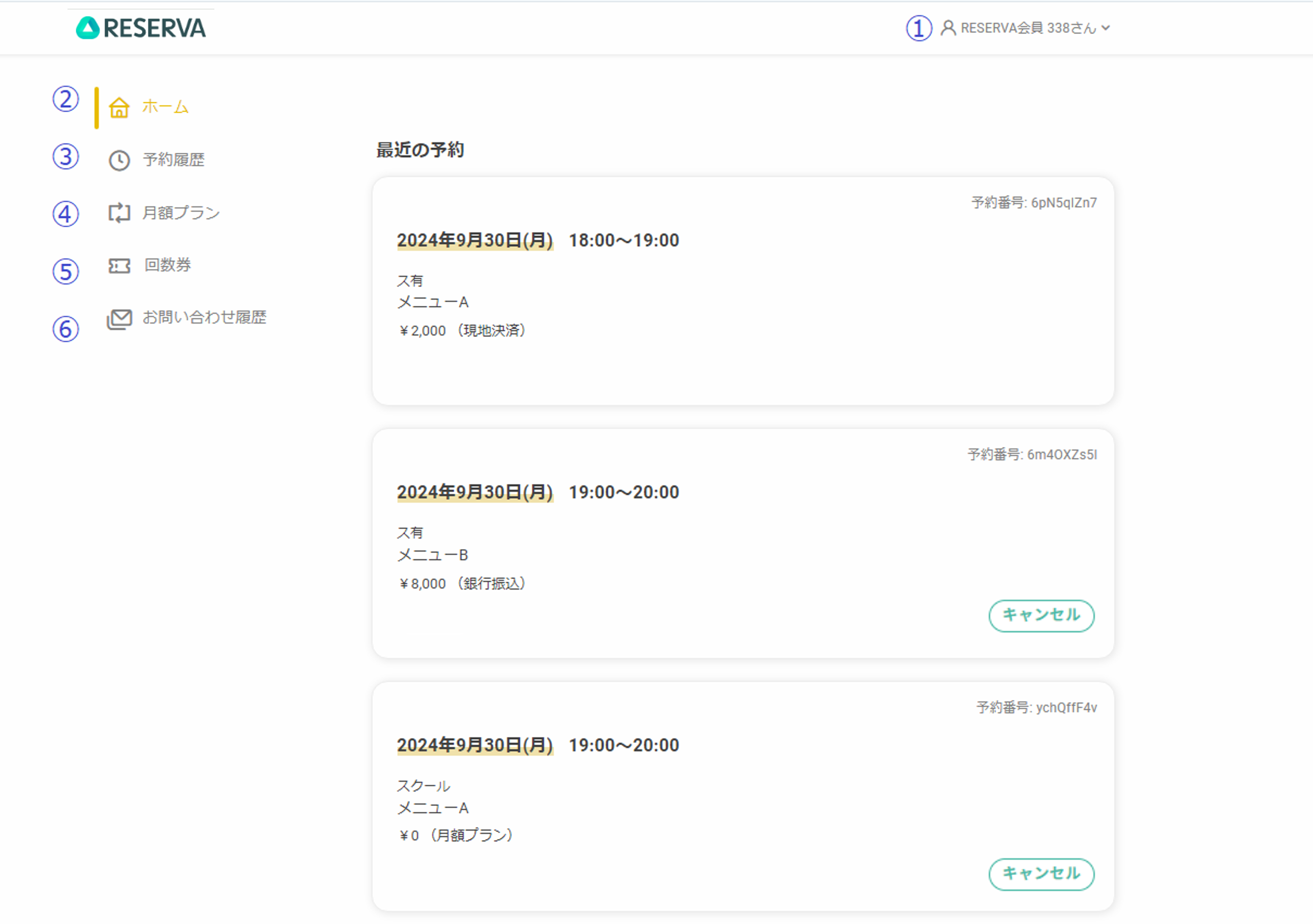Viewport: 1313px width, 924px height.
Task: Open the 予約履歴 menu item
Action: click(173, 159)
